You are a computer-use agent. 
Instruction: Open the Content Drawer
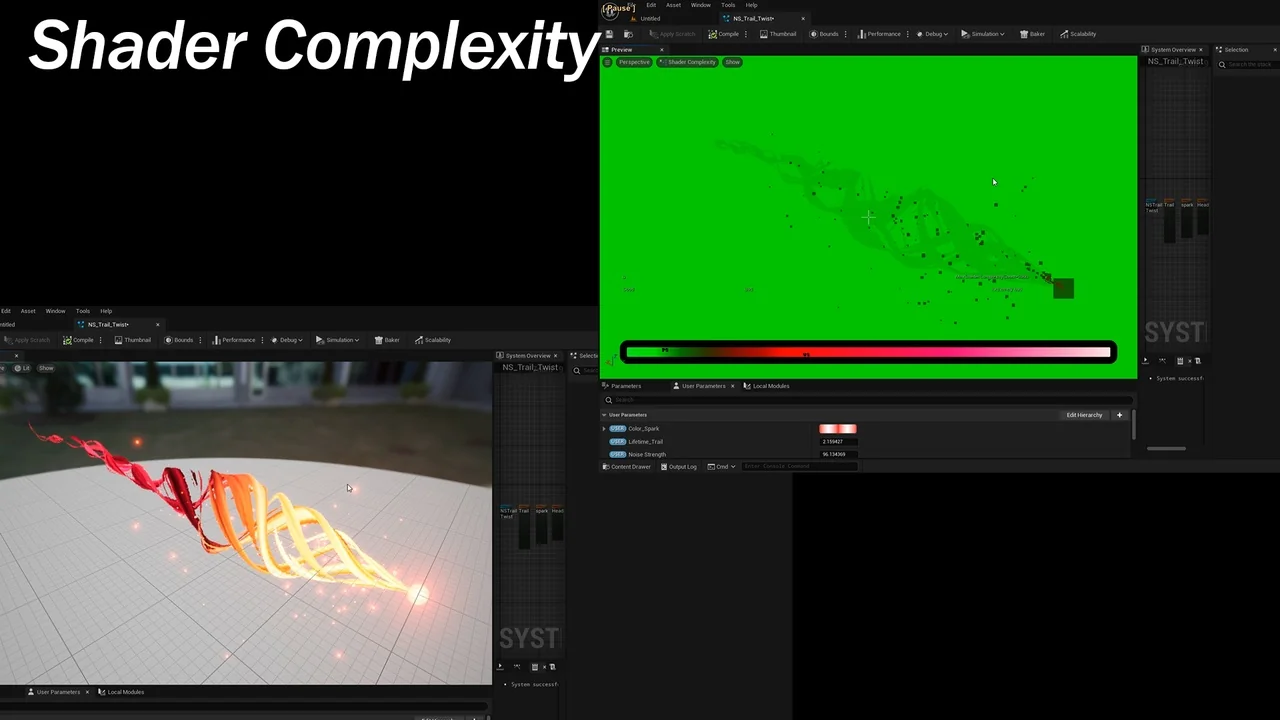[626, 466]
